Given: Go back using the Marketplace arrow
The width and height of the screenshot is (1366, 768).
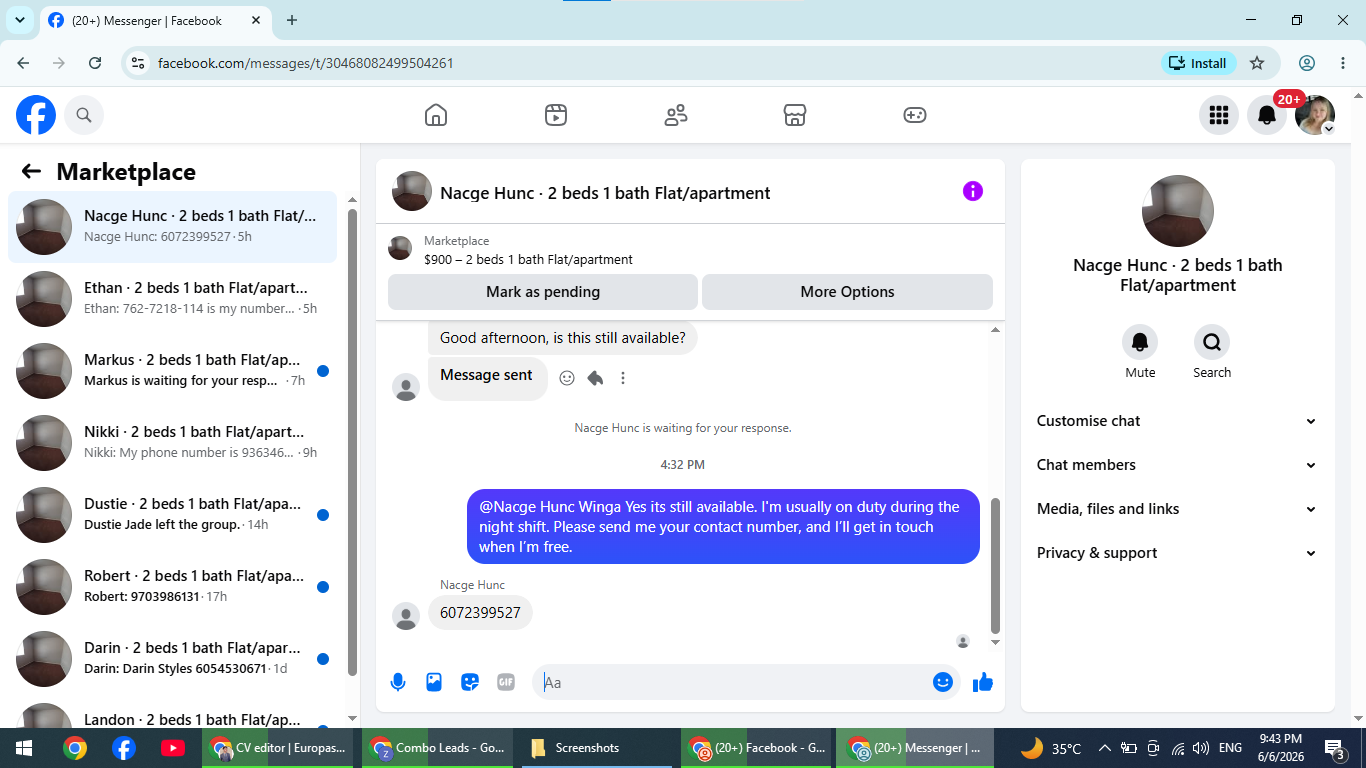Looking at the screenshot, I should pos(31,172).
